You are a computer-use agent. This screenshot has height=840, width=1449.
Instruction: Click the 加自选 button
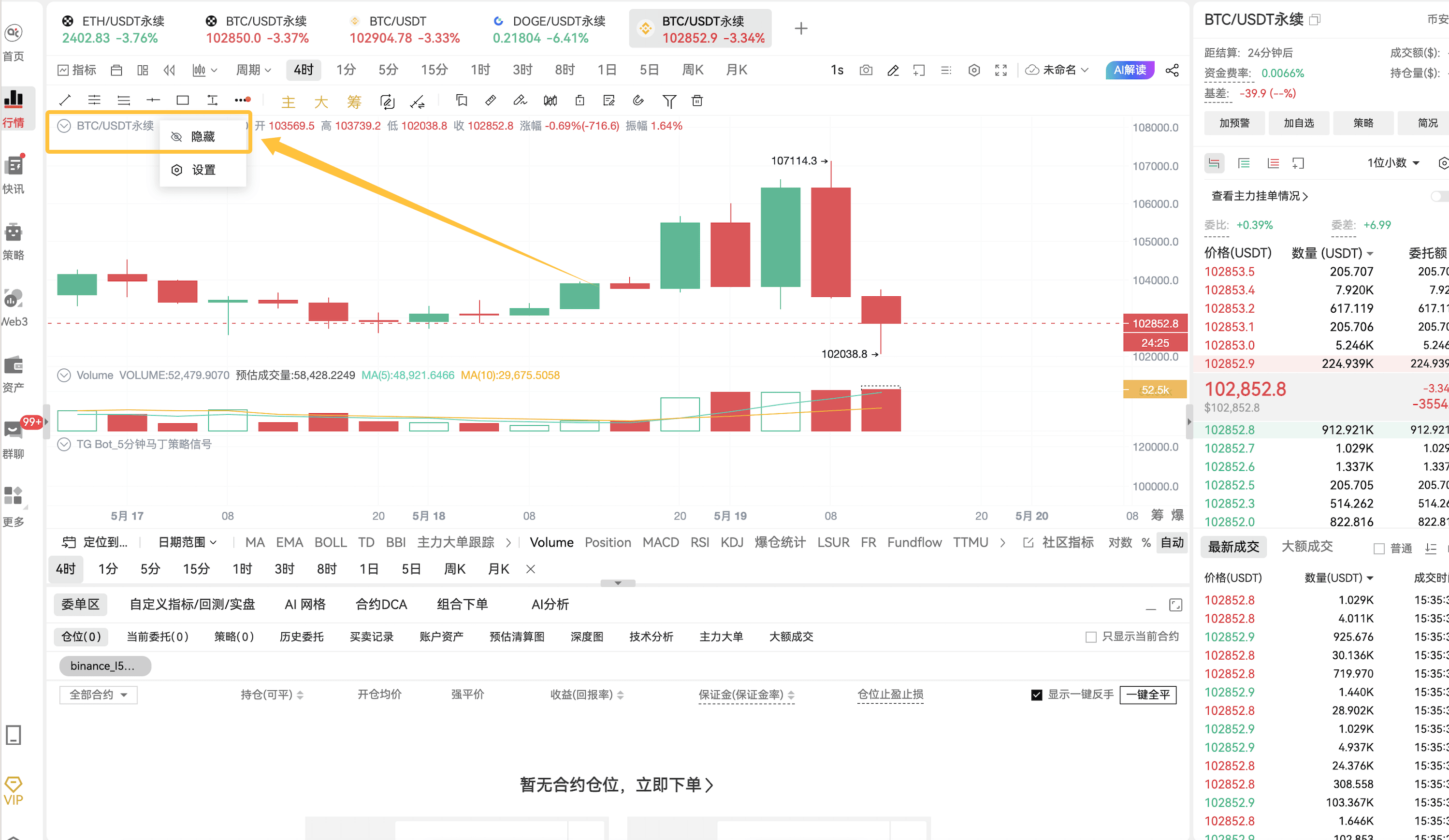[x=1299, y=123]
